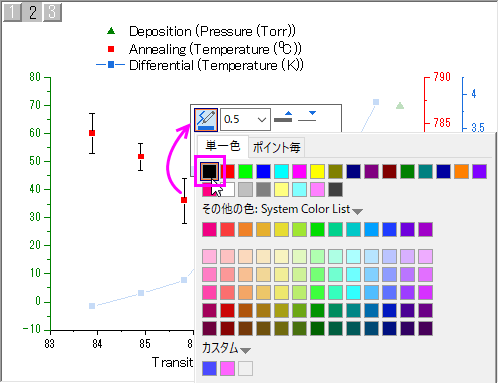
Task: Click the red axis label 785
Action: coord(442,123)
